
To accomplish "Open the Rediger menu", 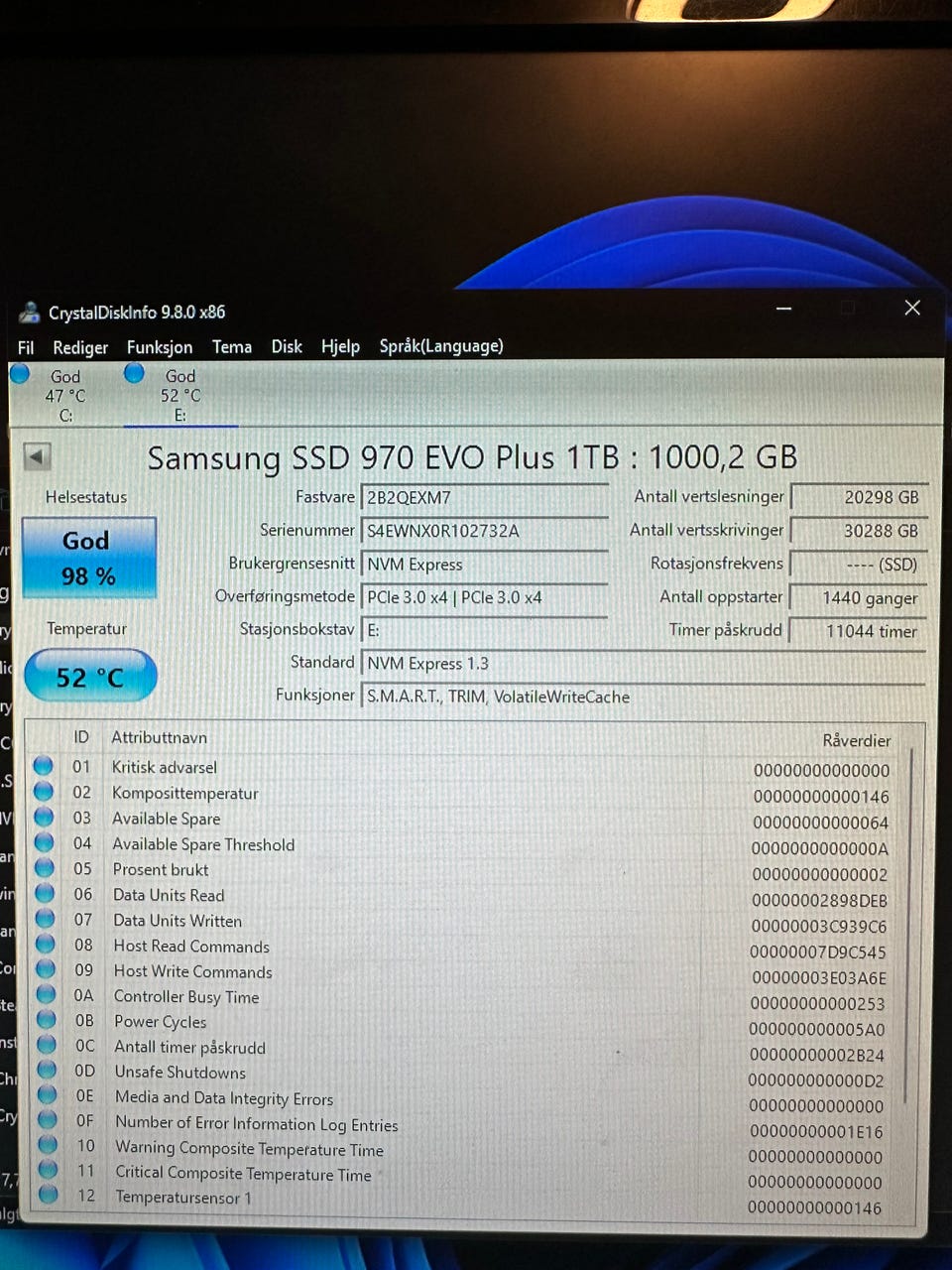I will coord(80,347).
